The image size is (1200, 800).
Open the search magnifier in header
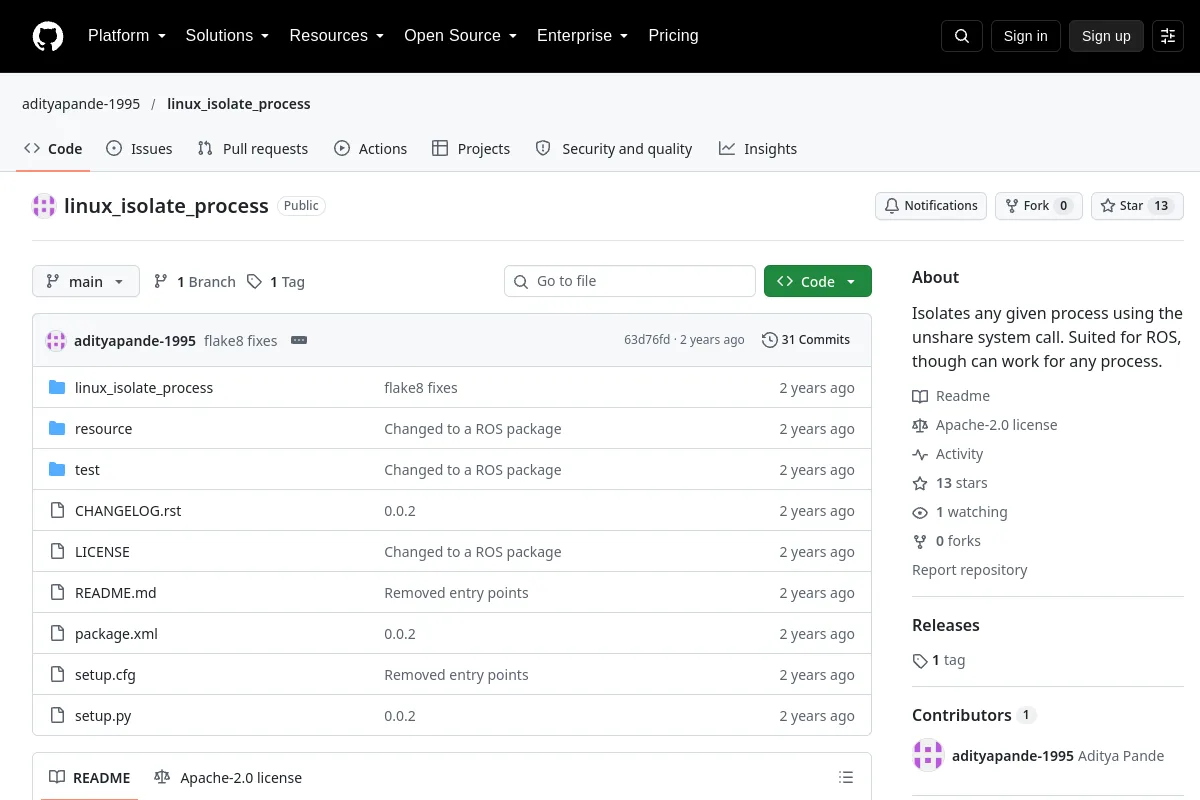click(x=962, y=36)
